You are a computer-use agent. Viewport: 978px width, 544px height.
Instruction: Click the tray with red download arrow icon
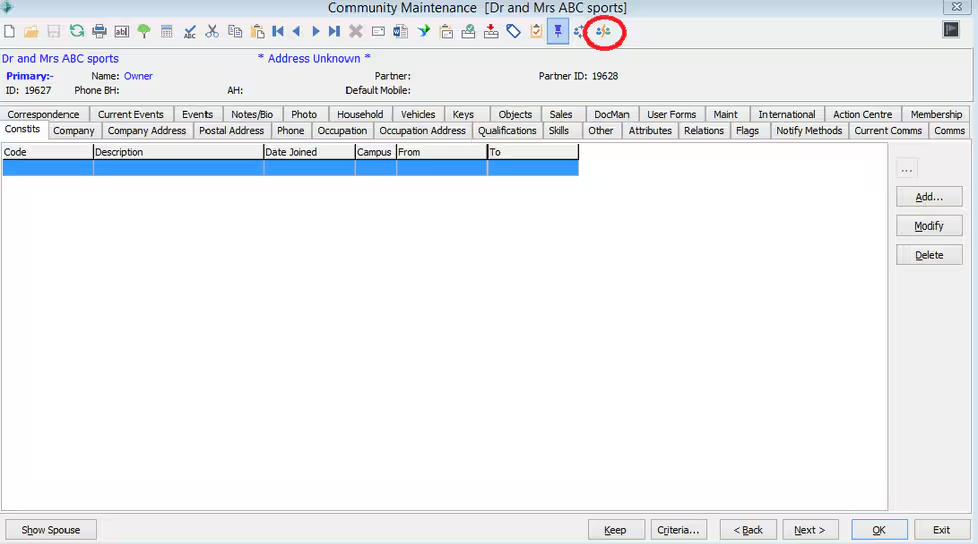tap(491, 31)
